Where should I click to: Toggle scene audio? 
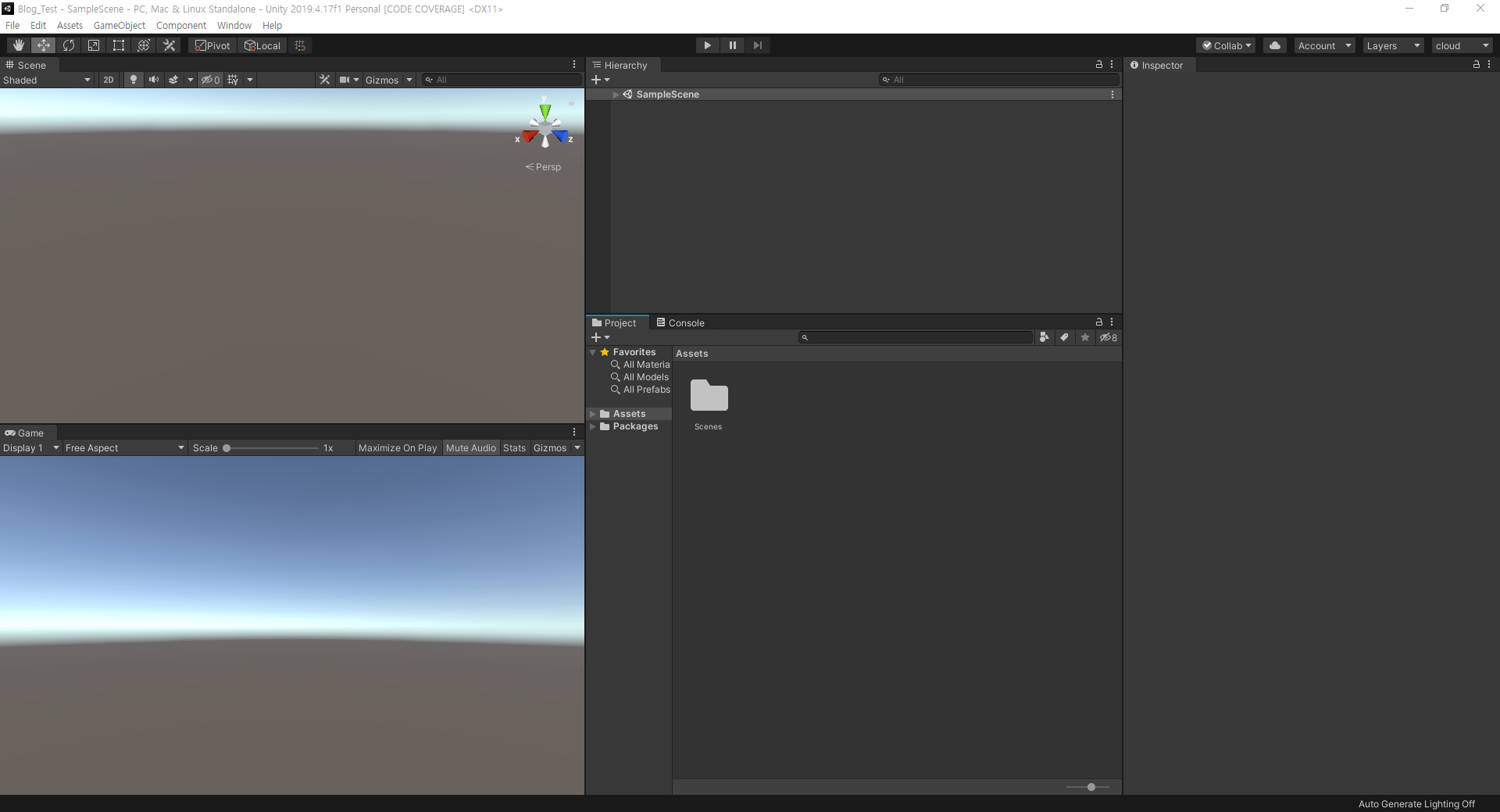click(x=154, y=80)
